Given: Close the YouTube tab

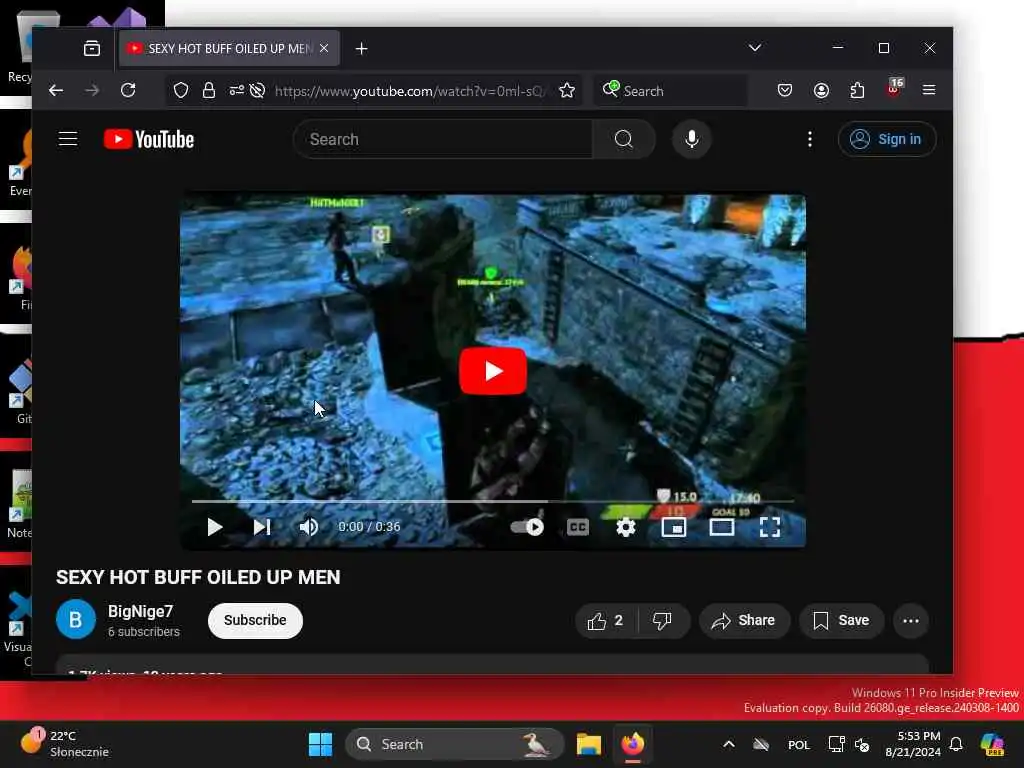Looking at the screenshot, I should [324, 48].
